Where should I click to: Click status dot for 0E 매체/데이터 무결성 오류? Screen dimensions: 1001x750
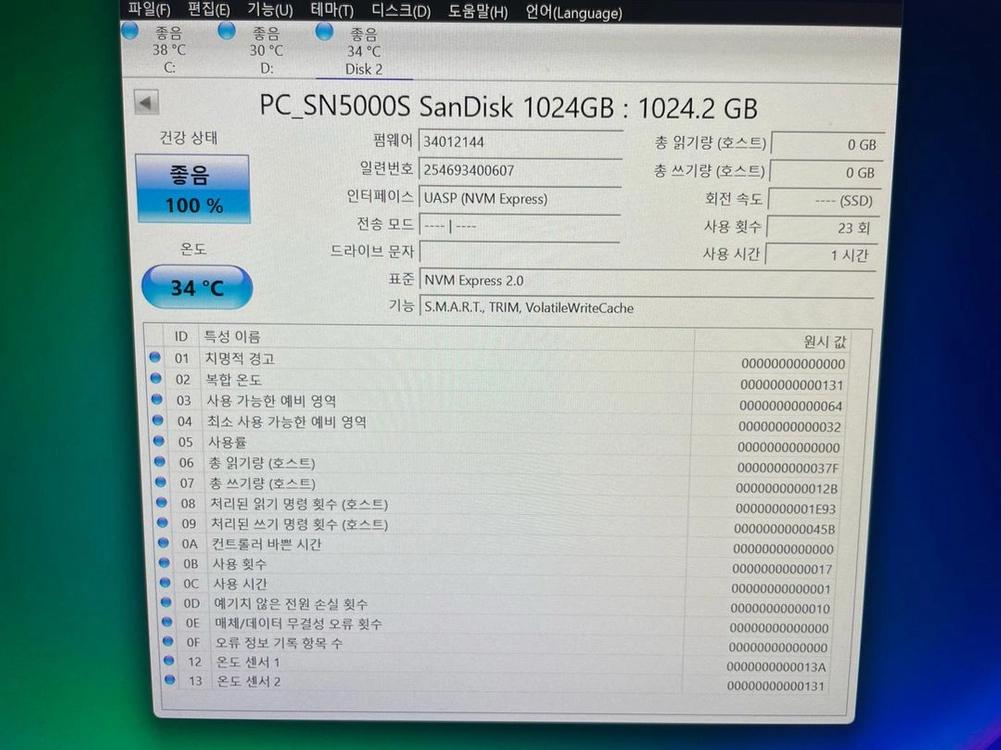pos(167,622)
